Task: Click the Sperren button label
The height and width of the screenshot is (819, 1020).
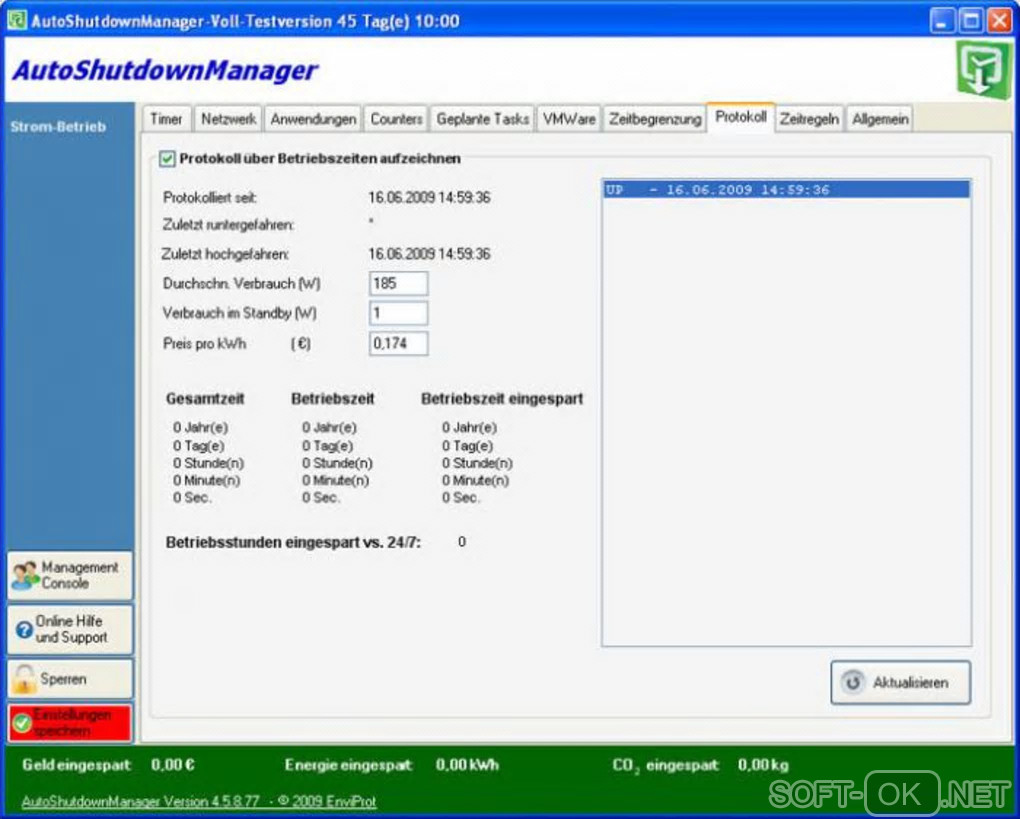Action: [63, 679]
